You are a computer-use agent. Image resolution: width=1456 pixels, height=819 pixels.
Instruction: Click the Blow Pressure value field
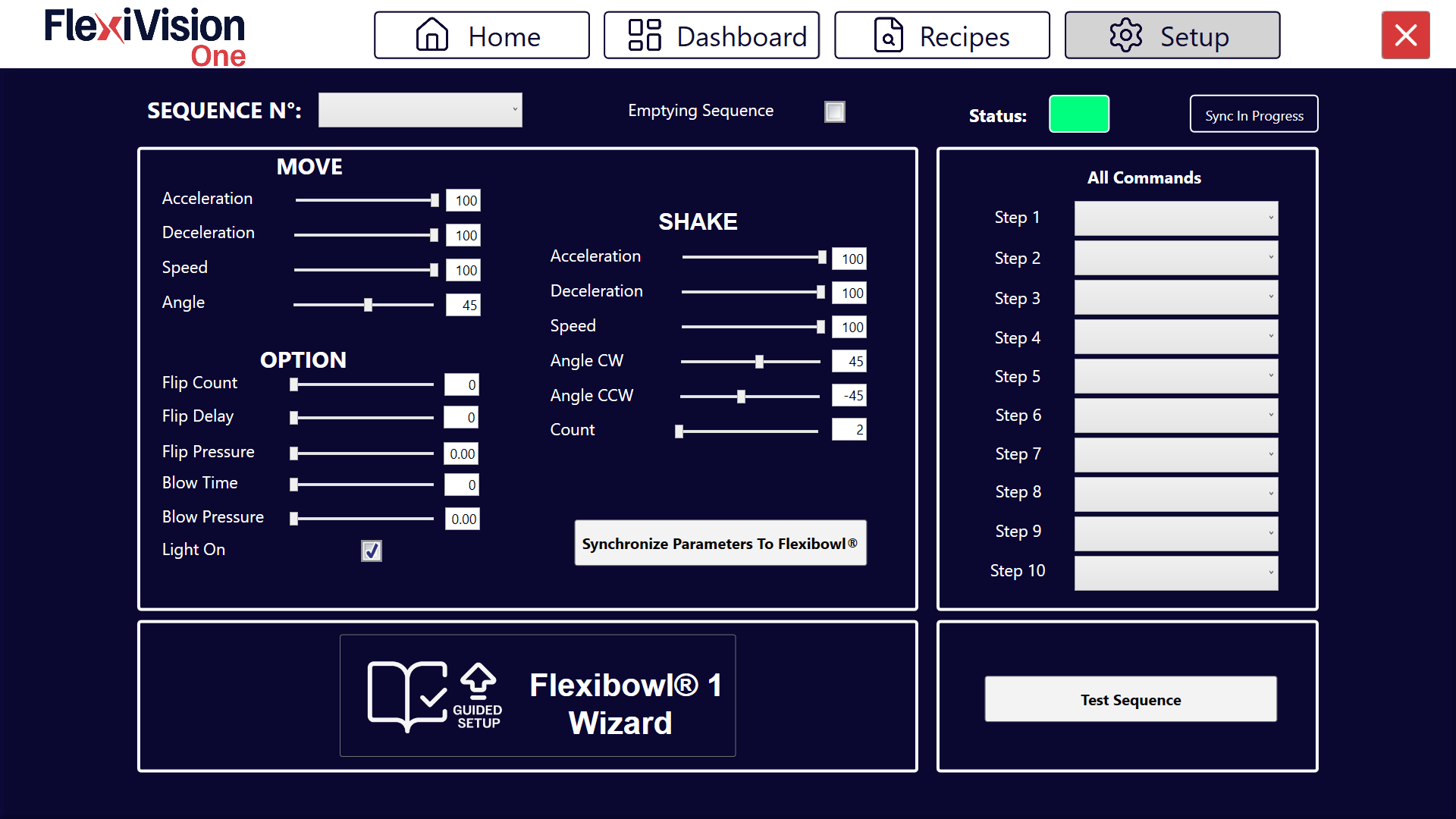tap(462, 519)
